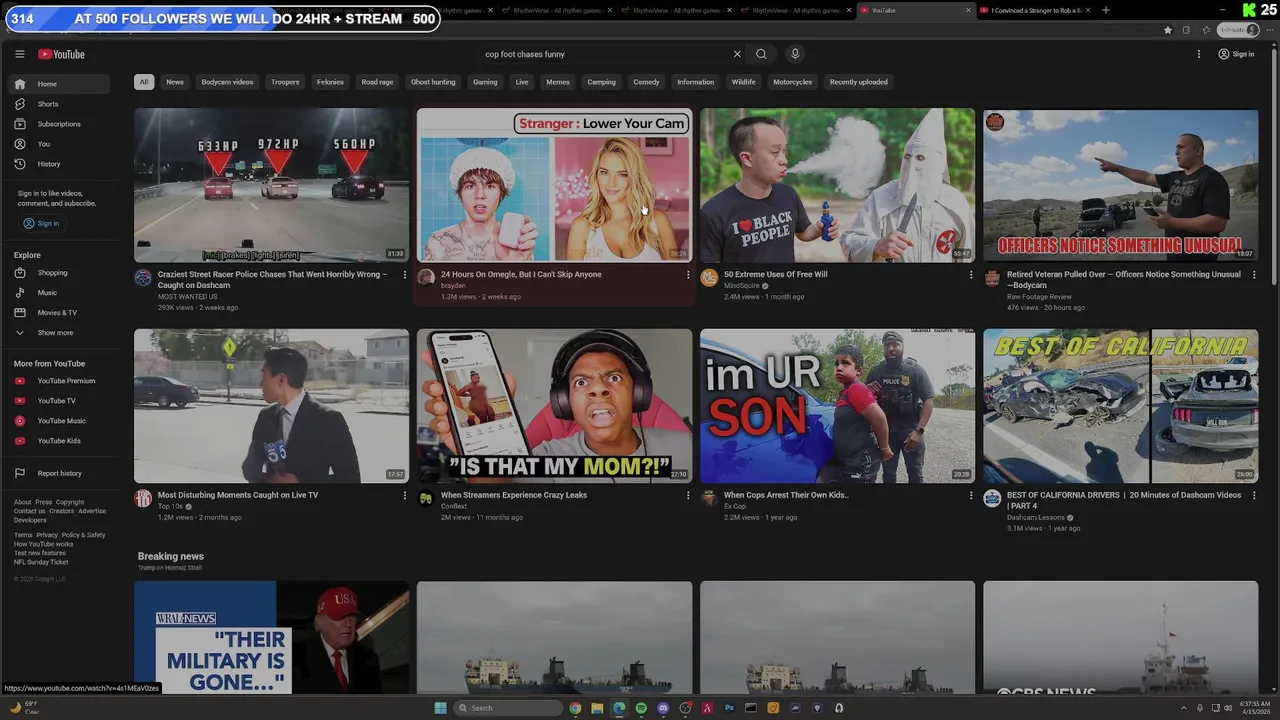Select the Camping filter chip

pos(601,82)
